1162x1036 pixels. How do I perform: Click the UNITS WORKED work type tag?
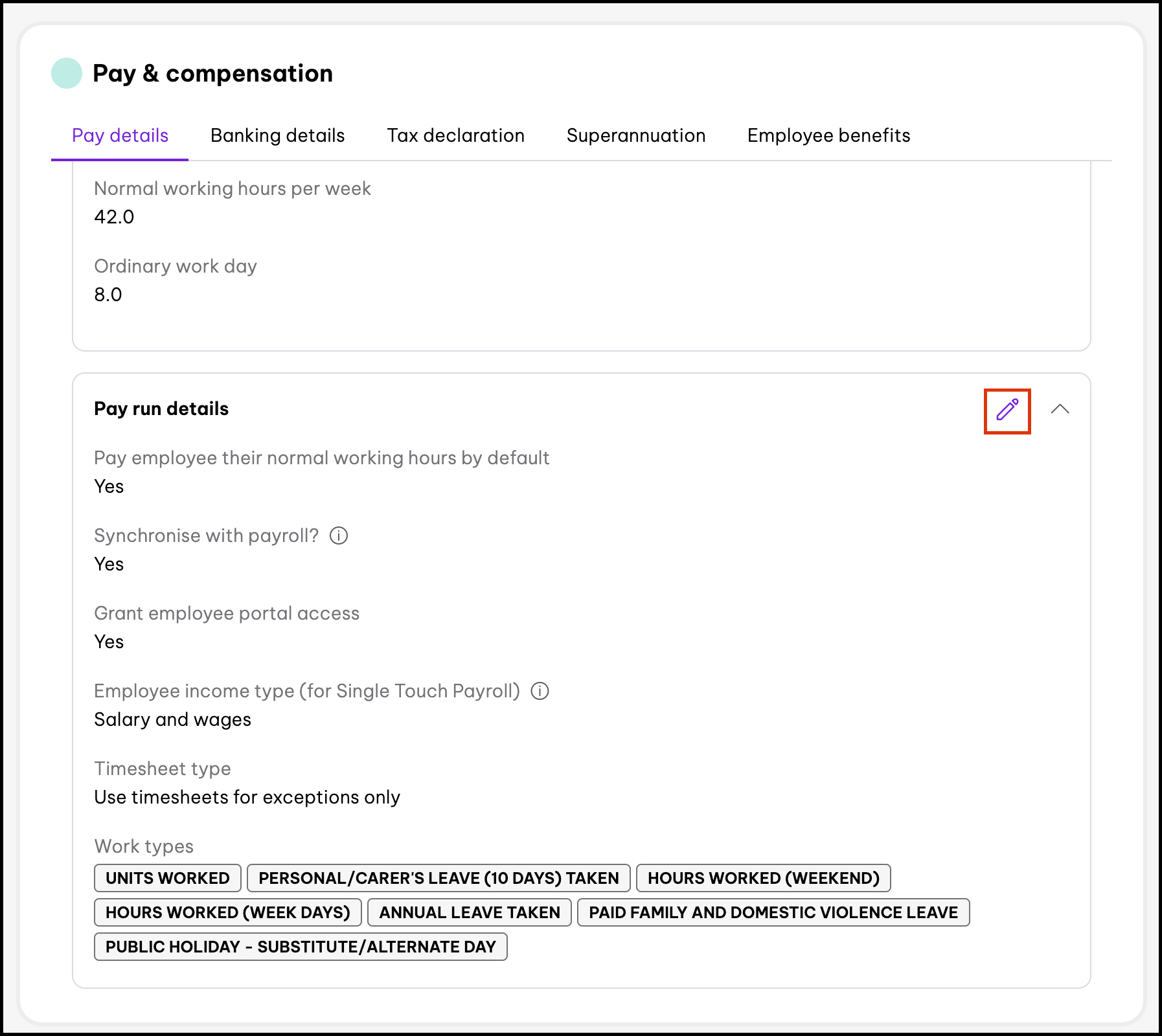(168, 878)
